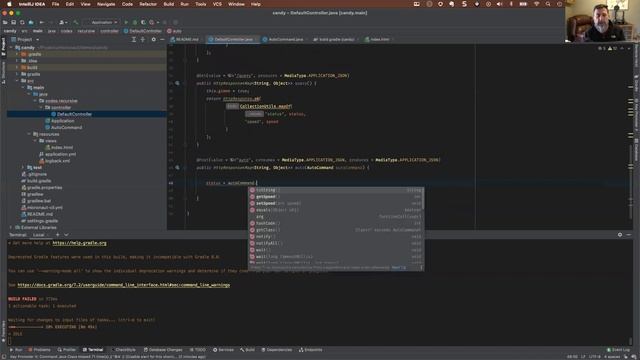
Task: Click the green Run button in toolbar
Action: coord(126,22)
